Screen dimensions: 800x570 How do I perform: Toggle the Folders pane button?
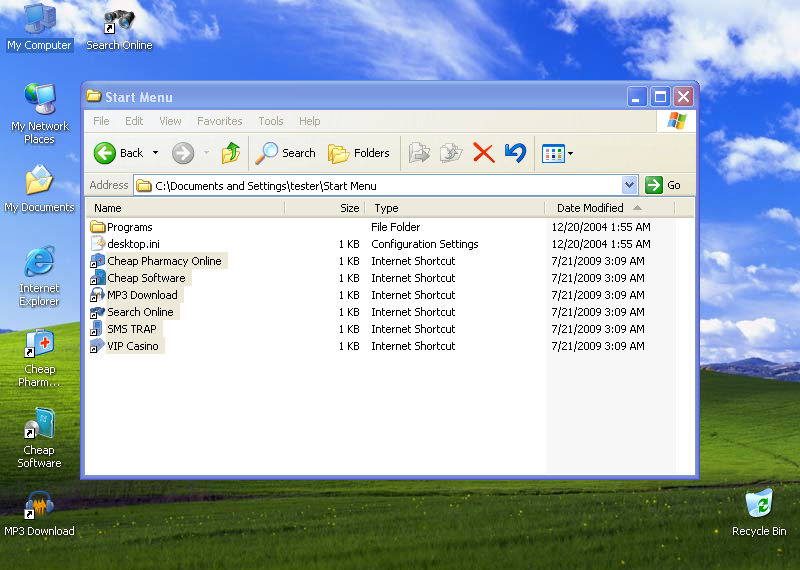coord(358,153)
